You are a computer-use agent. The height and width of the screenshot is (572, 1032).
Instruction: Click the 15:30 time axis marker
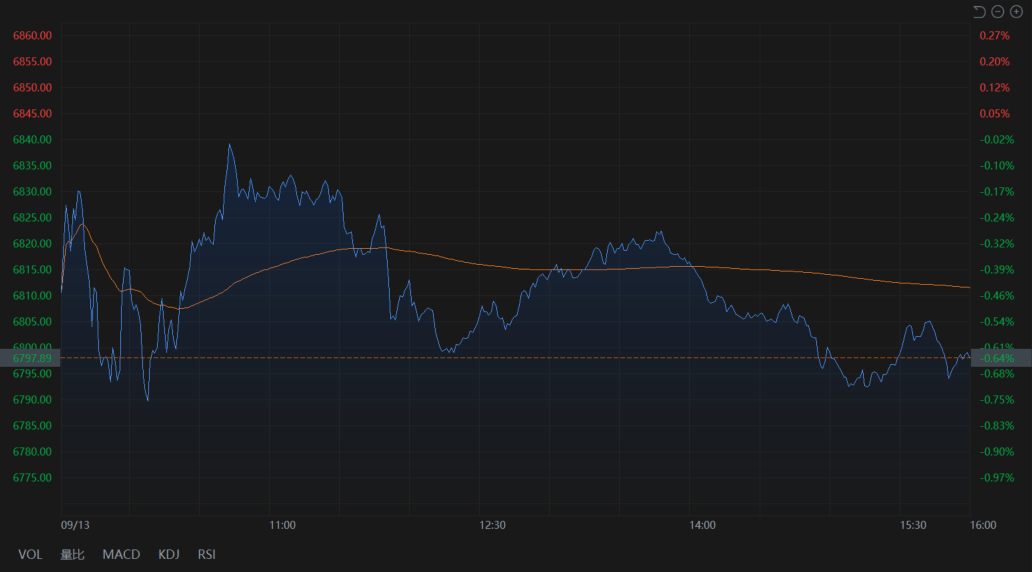point(913,525)
